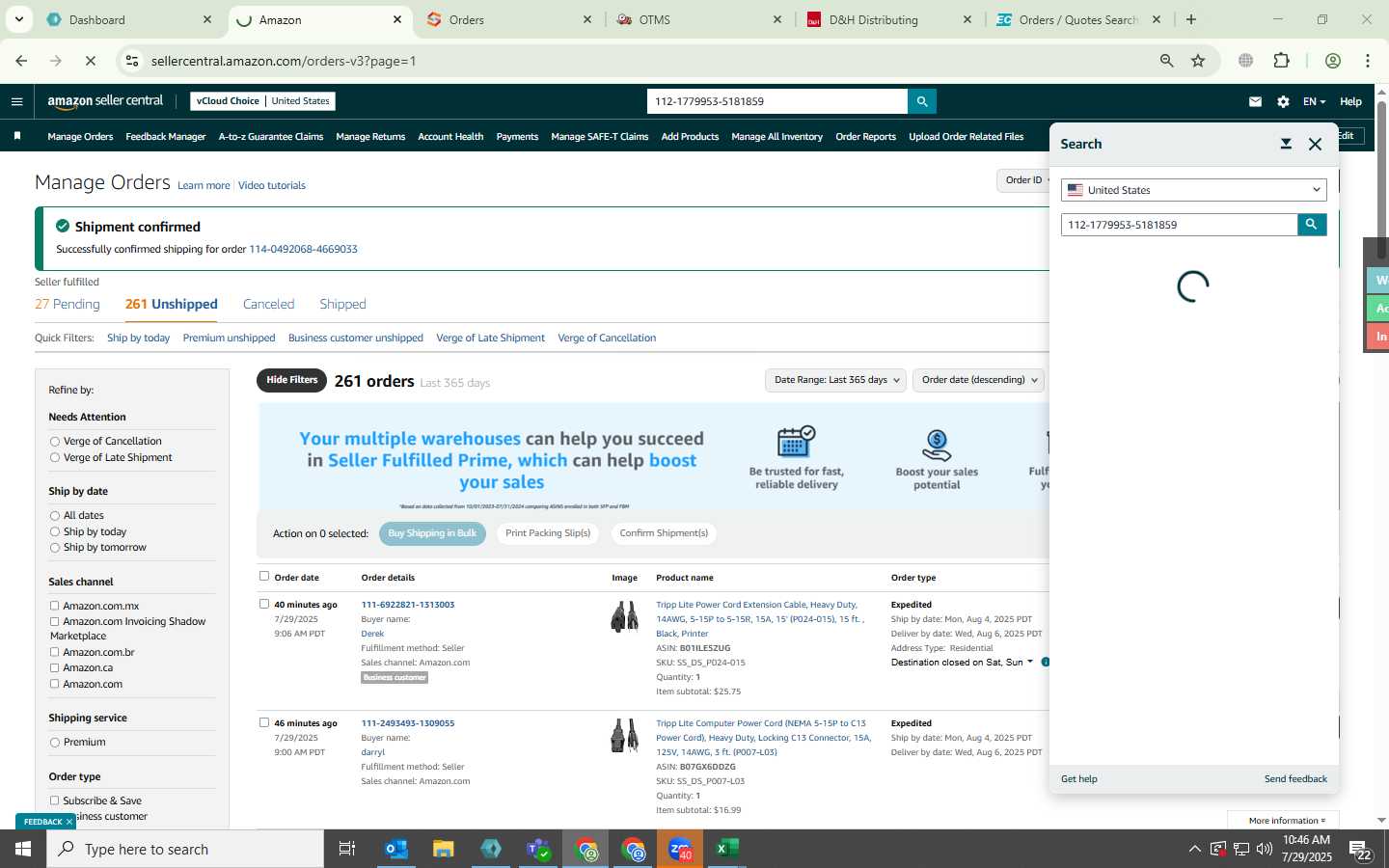This screenshot has height=868, width=1389.
Task: Click the Hide Filters button
Action: (291, 380)
